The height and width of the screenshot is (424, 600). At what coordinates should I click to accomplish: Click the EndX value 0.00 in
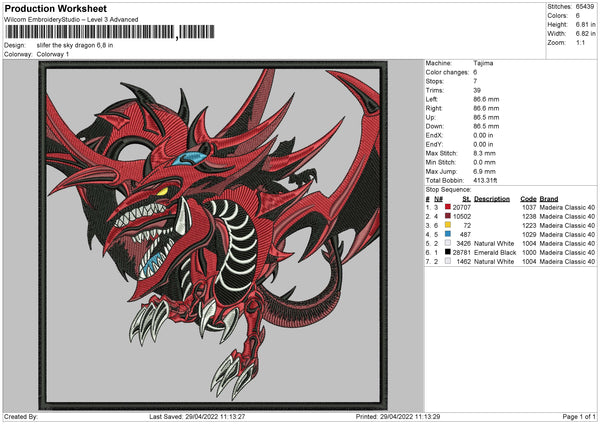tap(483, 135)
